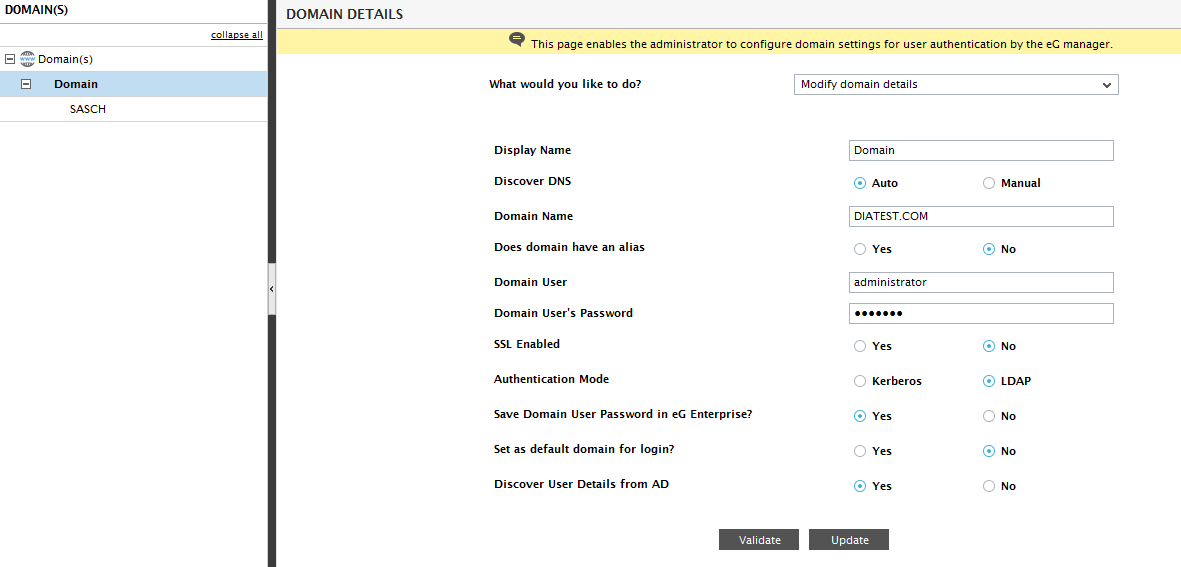Screen dimensions: 1181x567
Task: Click the collapse all link
Action: [237, 35]
